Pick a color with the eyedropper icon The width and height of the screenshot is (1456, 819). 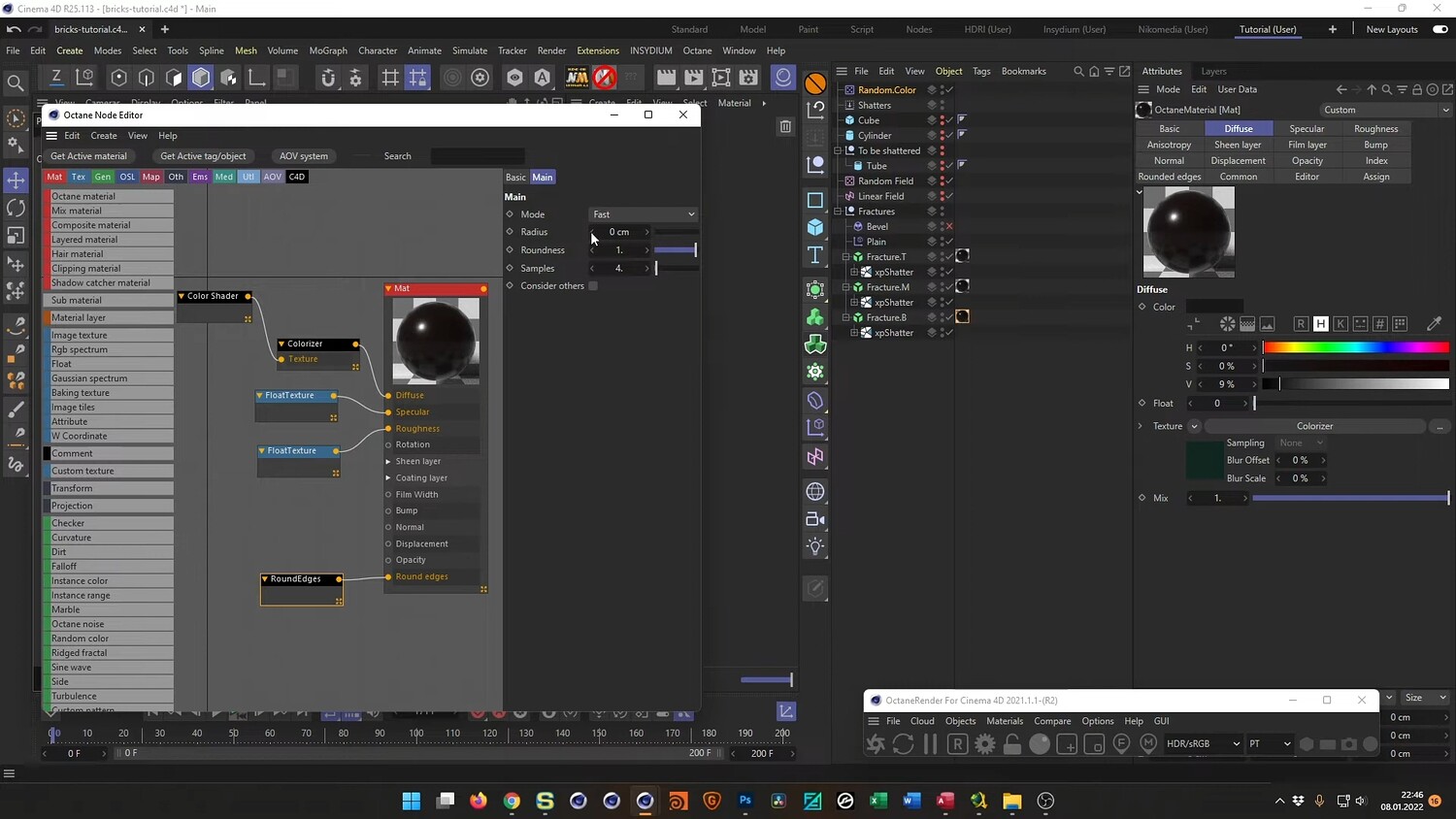[1434, 323]
